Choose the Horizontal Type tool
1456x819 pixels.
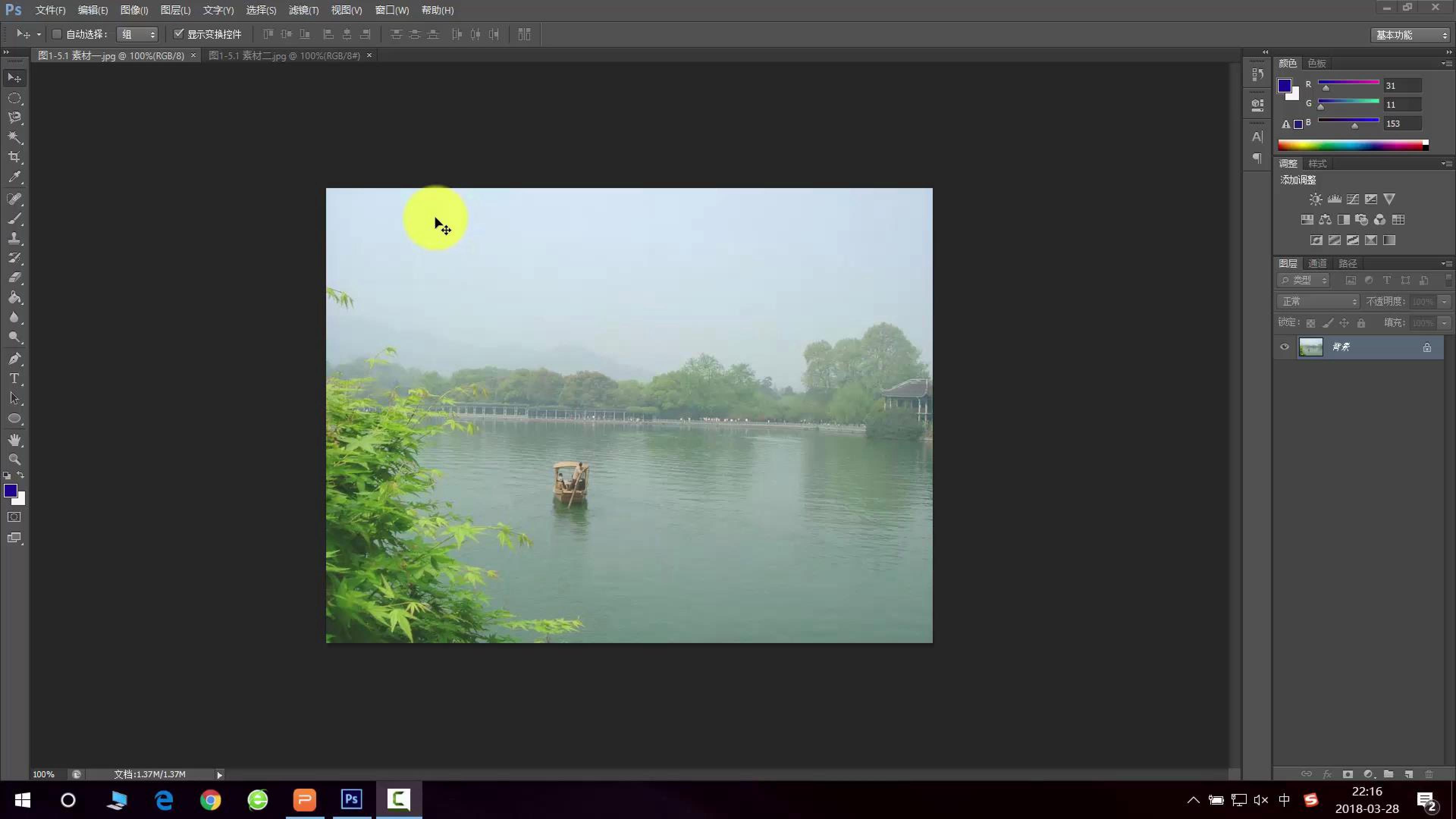pyautogui.click(x=15, y=378)
